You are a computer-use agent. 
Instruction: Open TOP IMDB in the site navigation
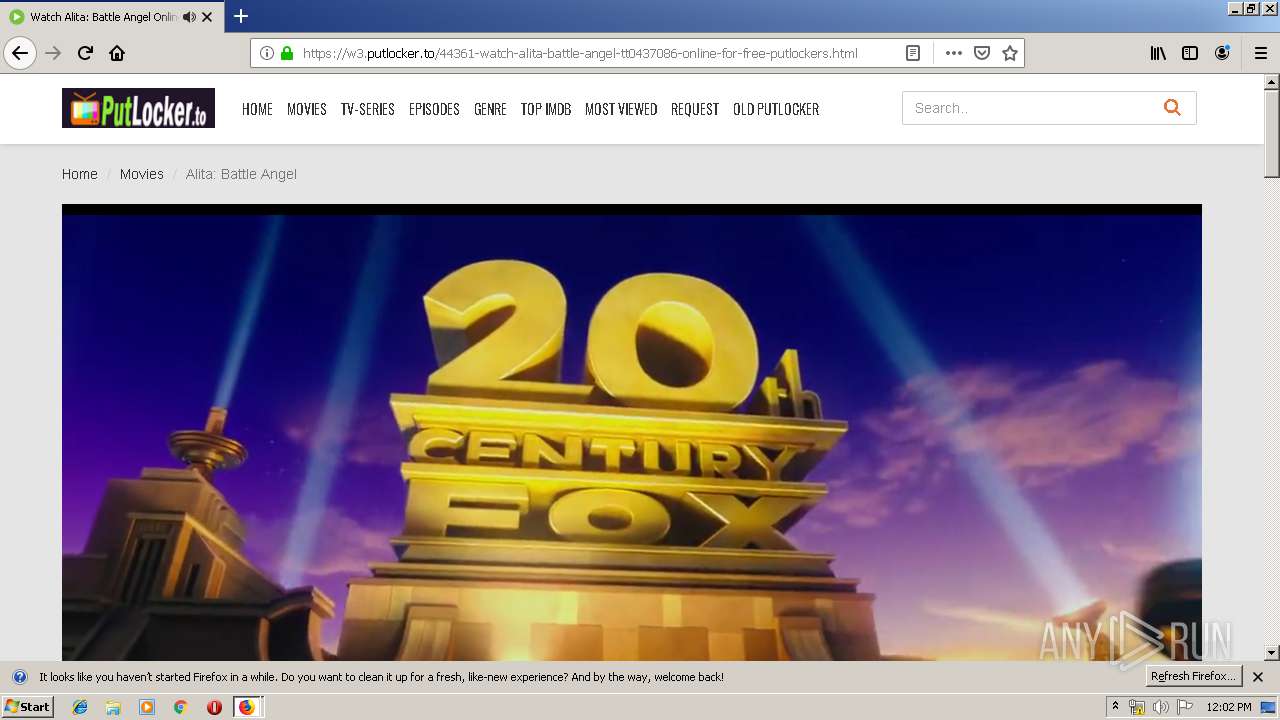[x=546, y=109]
